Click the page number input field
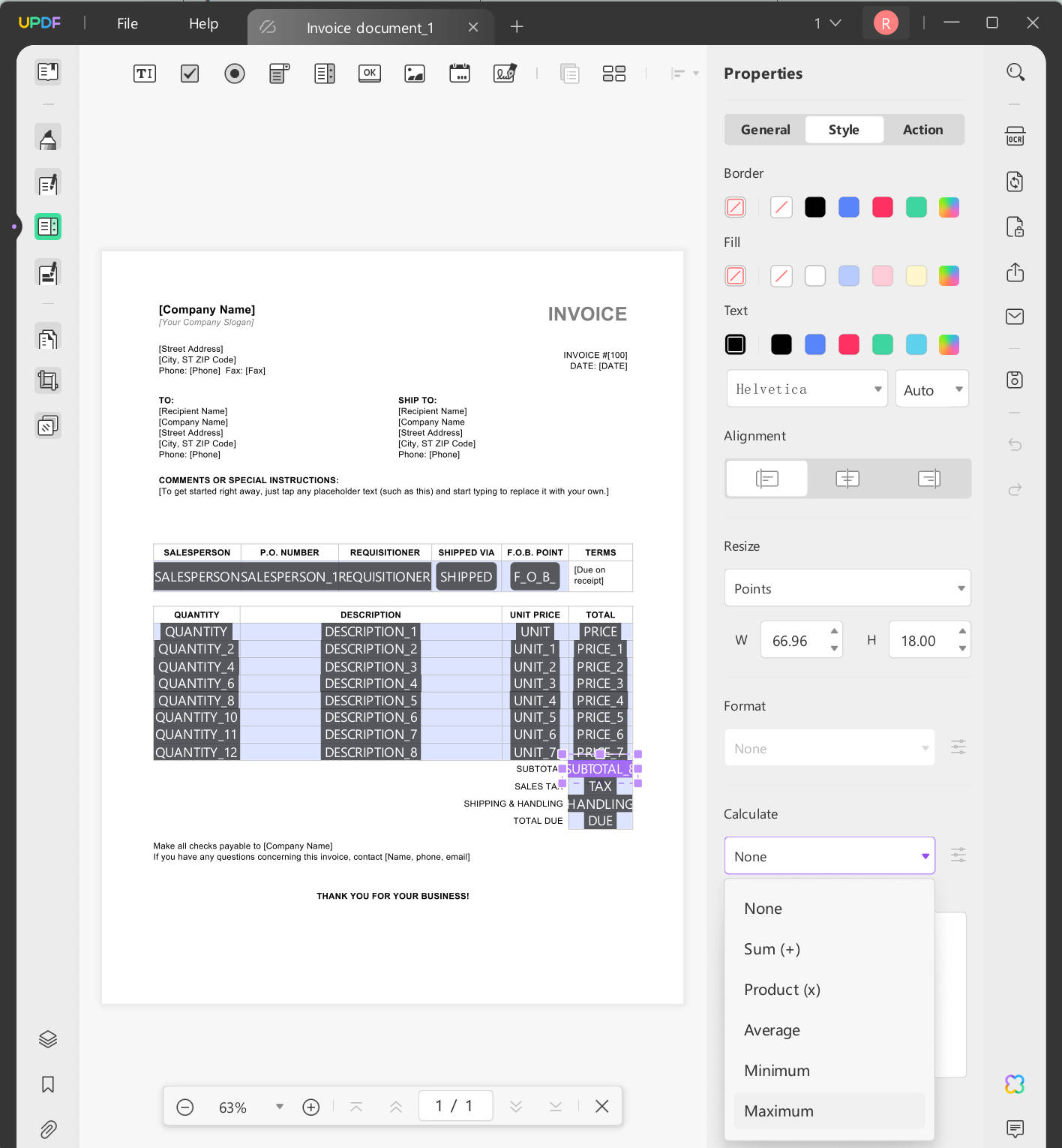1062x1148 pixels. tap(455, 1105)
